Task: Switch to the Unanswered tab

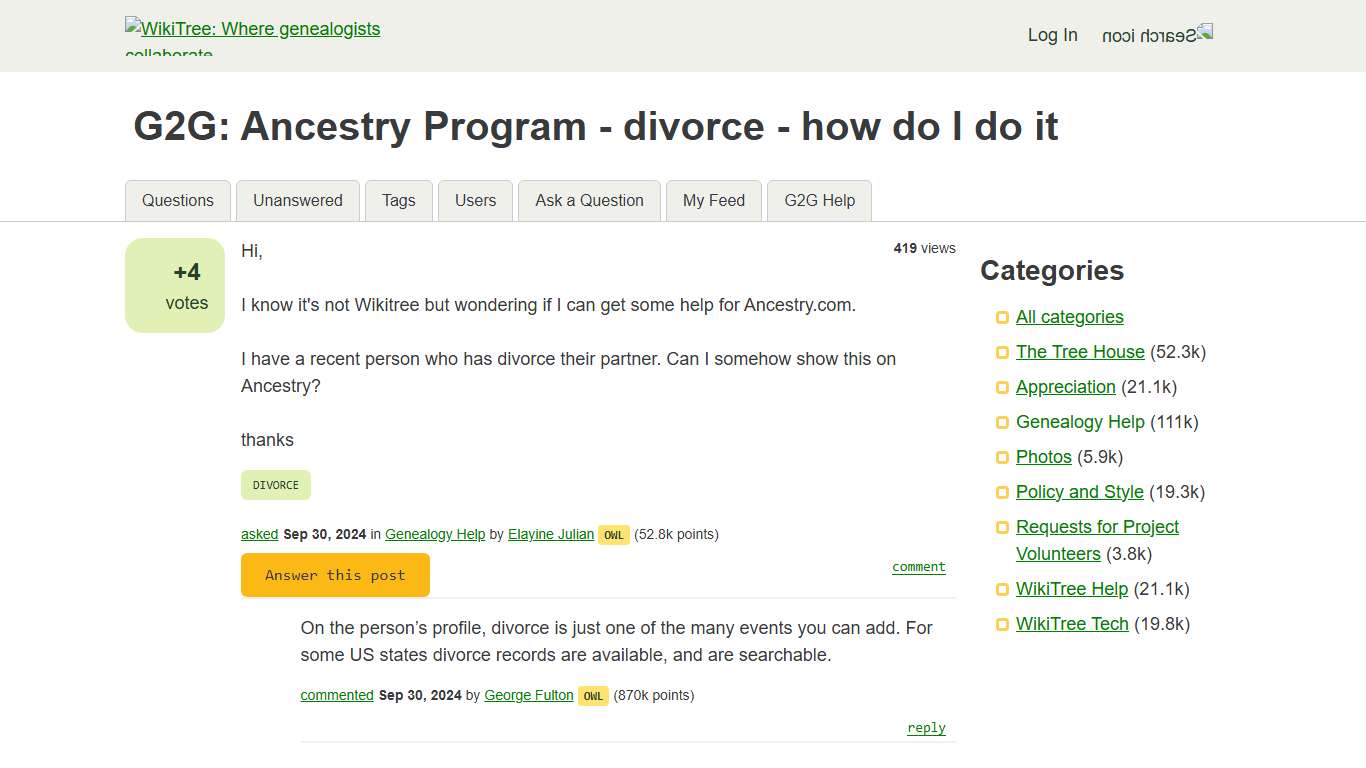Action: click(x=297, y=200)
